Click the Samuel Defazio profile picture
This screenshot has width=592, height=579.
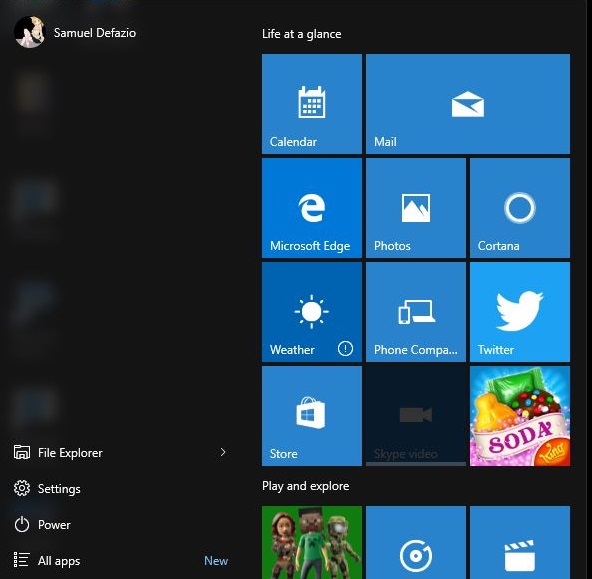click(29, 32)
